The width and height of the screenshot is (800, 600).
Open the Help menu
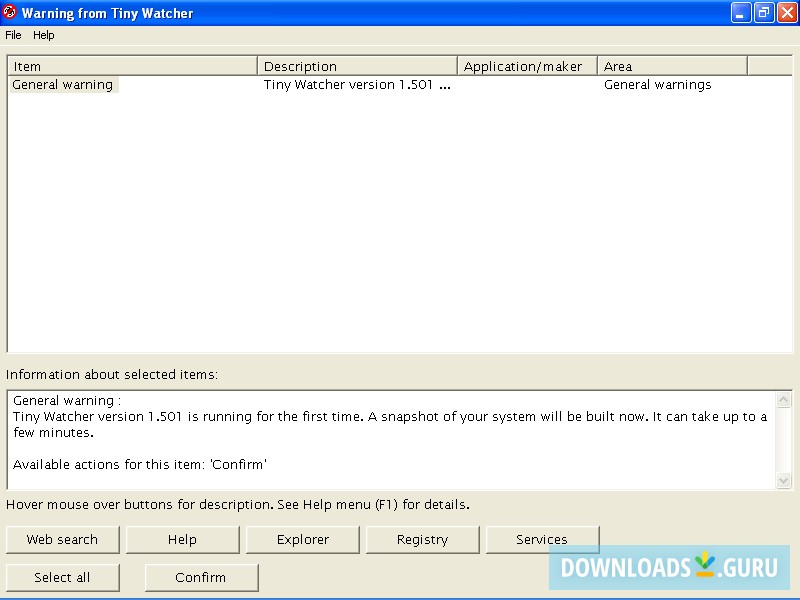(43, 35)
